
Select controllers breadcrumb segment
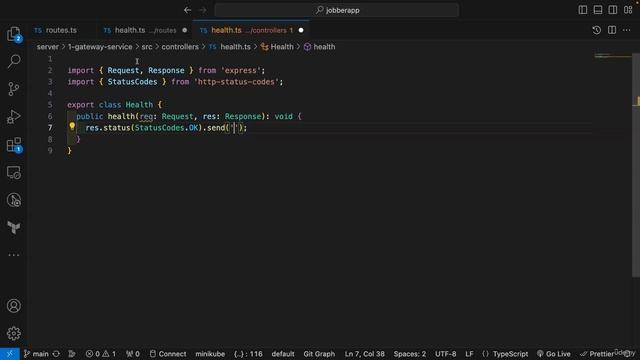180,47
